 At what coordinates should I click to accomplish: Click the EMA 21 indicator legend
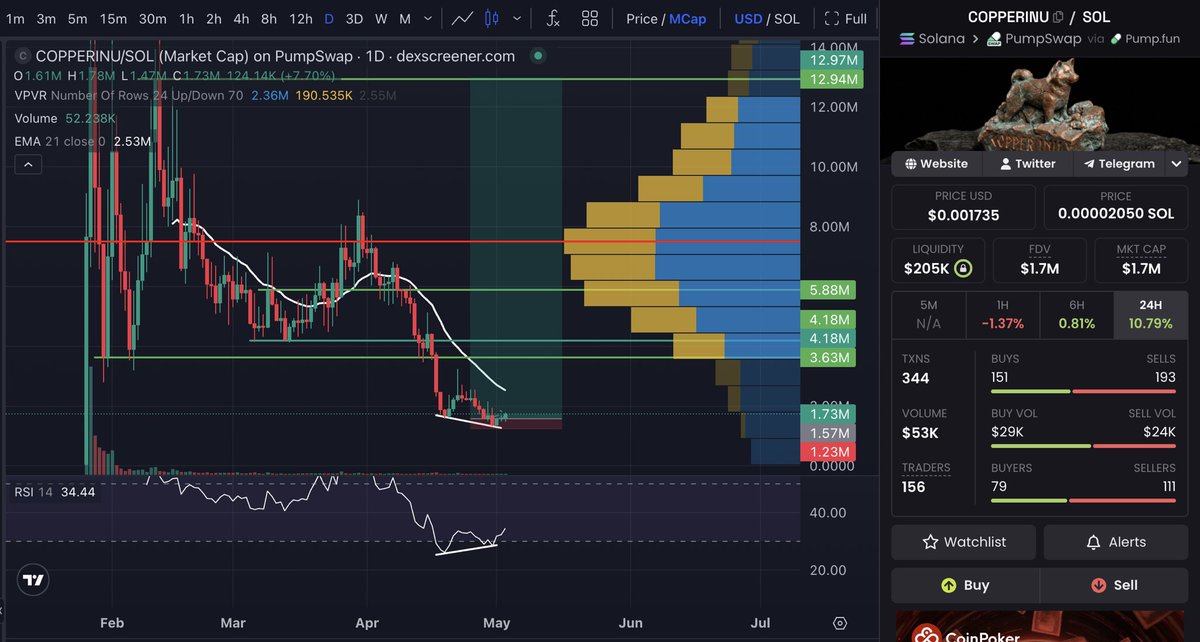click(x=83, y=141)
